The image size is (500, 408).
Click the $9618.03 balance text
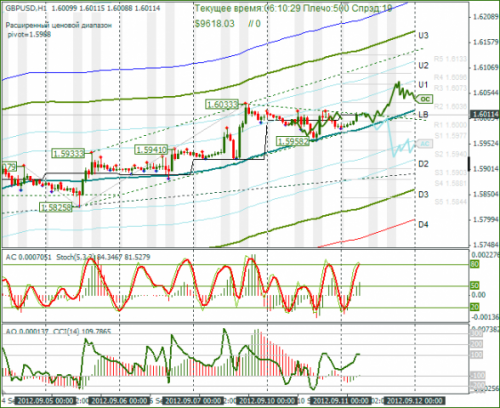click(215, 24)
